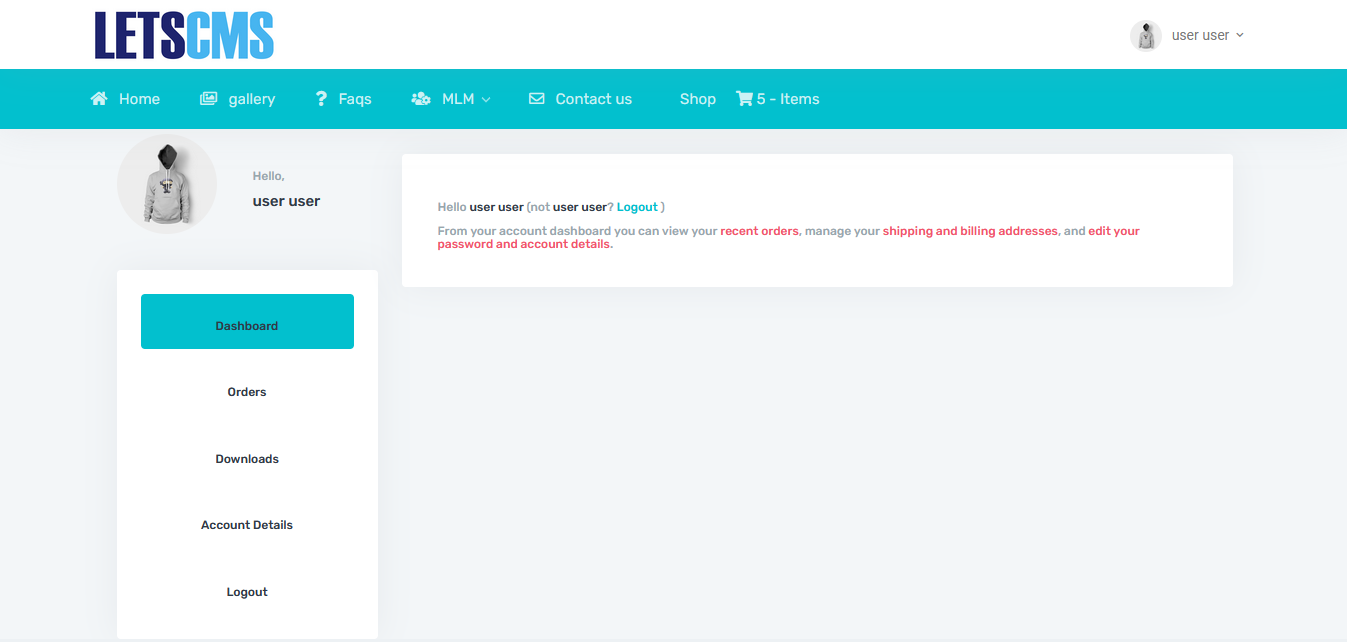
Task: Open shipping and billing addresses link
Action: click(x=969, y=231)
